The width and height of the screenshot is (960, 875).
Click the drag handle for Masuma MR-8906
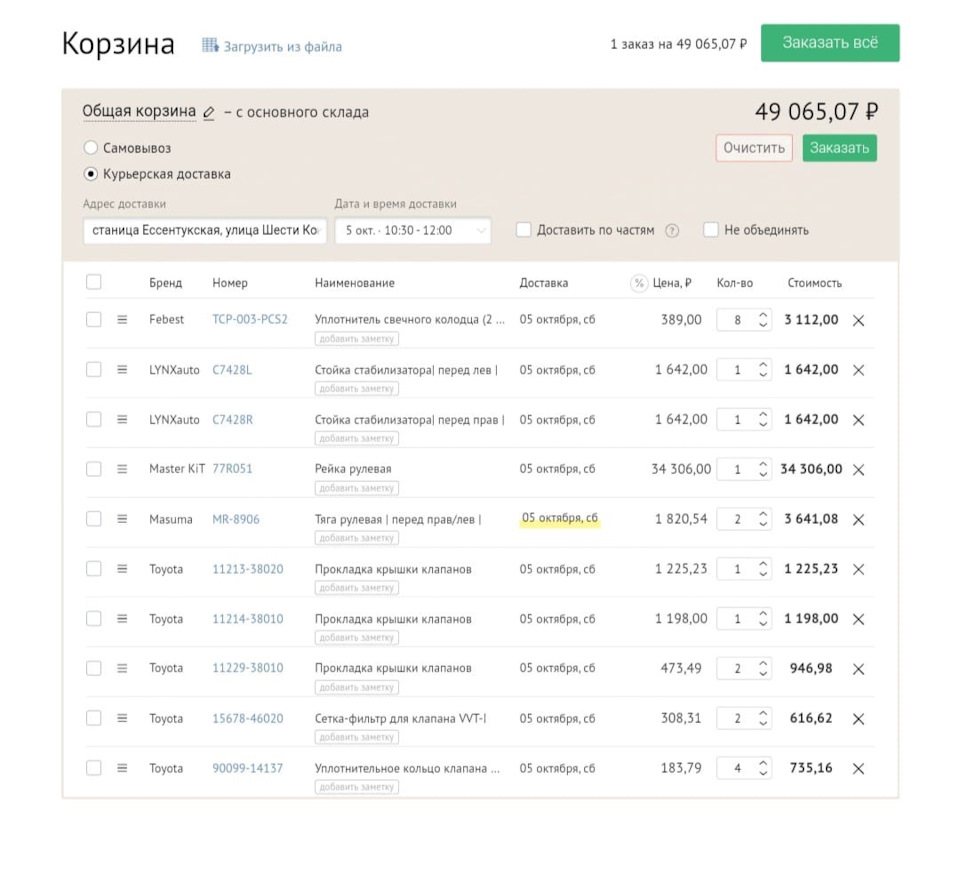point(122,519)
